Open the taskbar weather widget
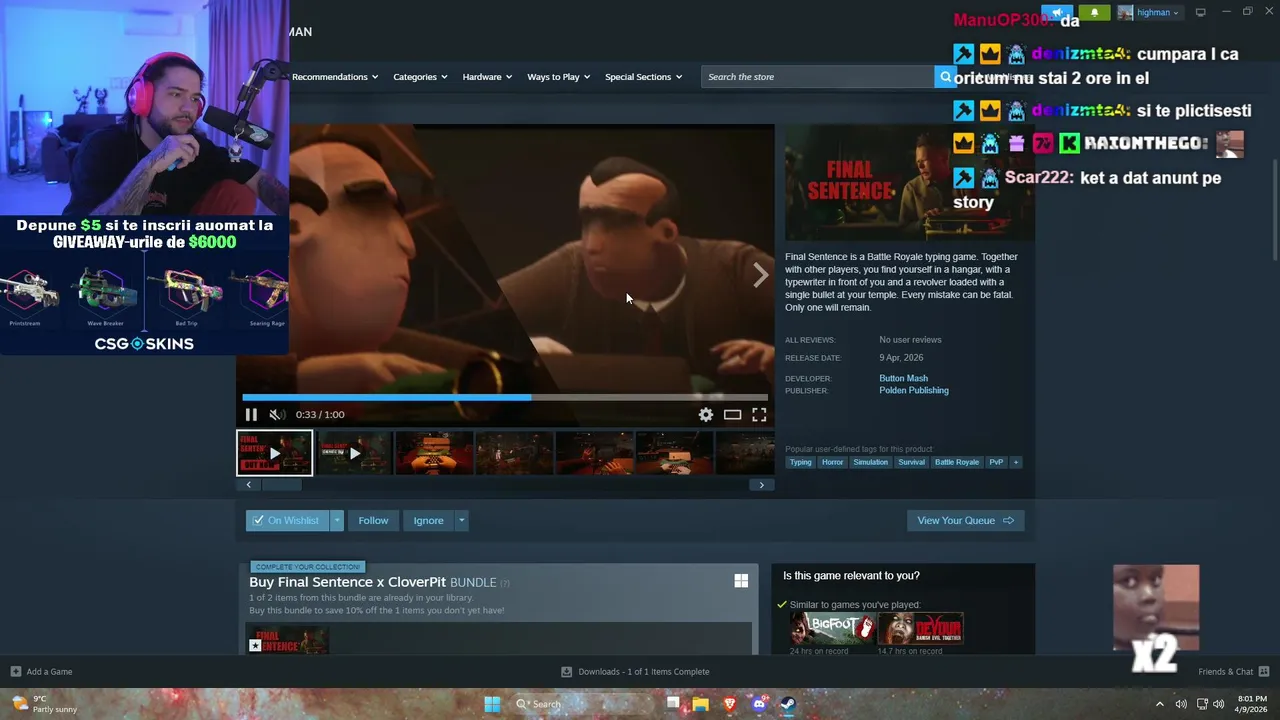The image size is (1280, 720). click(x=45, y=704)
